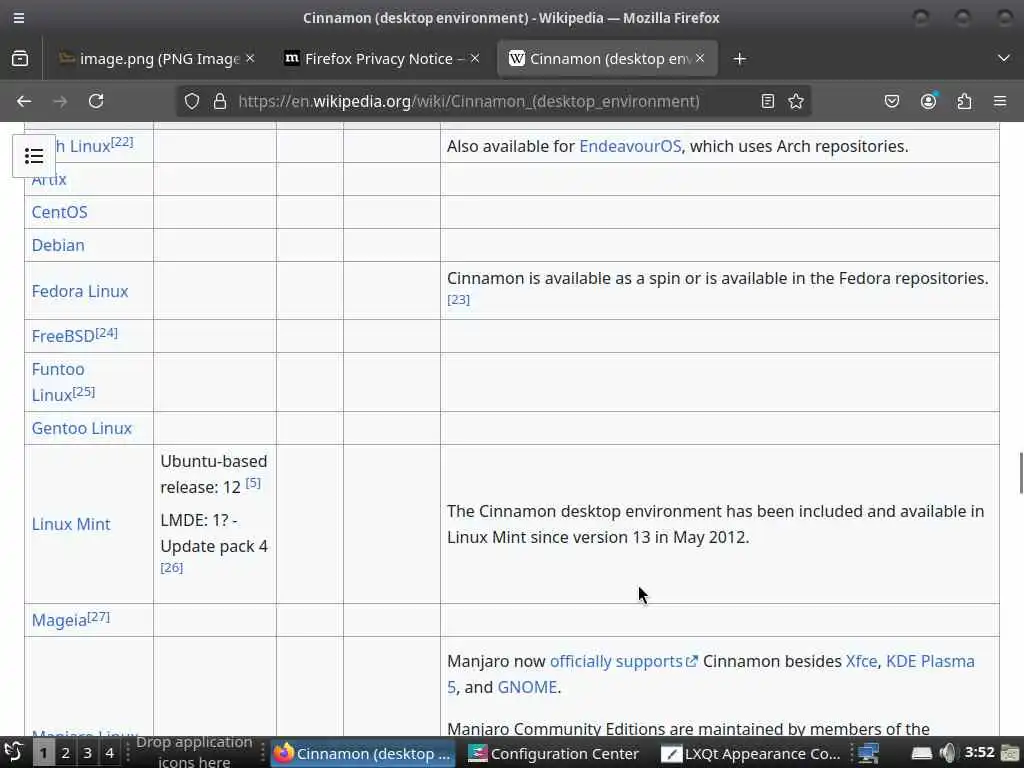View site security padlock information
Screen dimensions: 1024x768
click(x=220, y=101)
